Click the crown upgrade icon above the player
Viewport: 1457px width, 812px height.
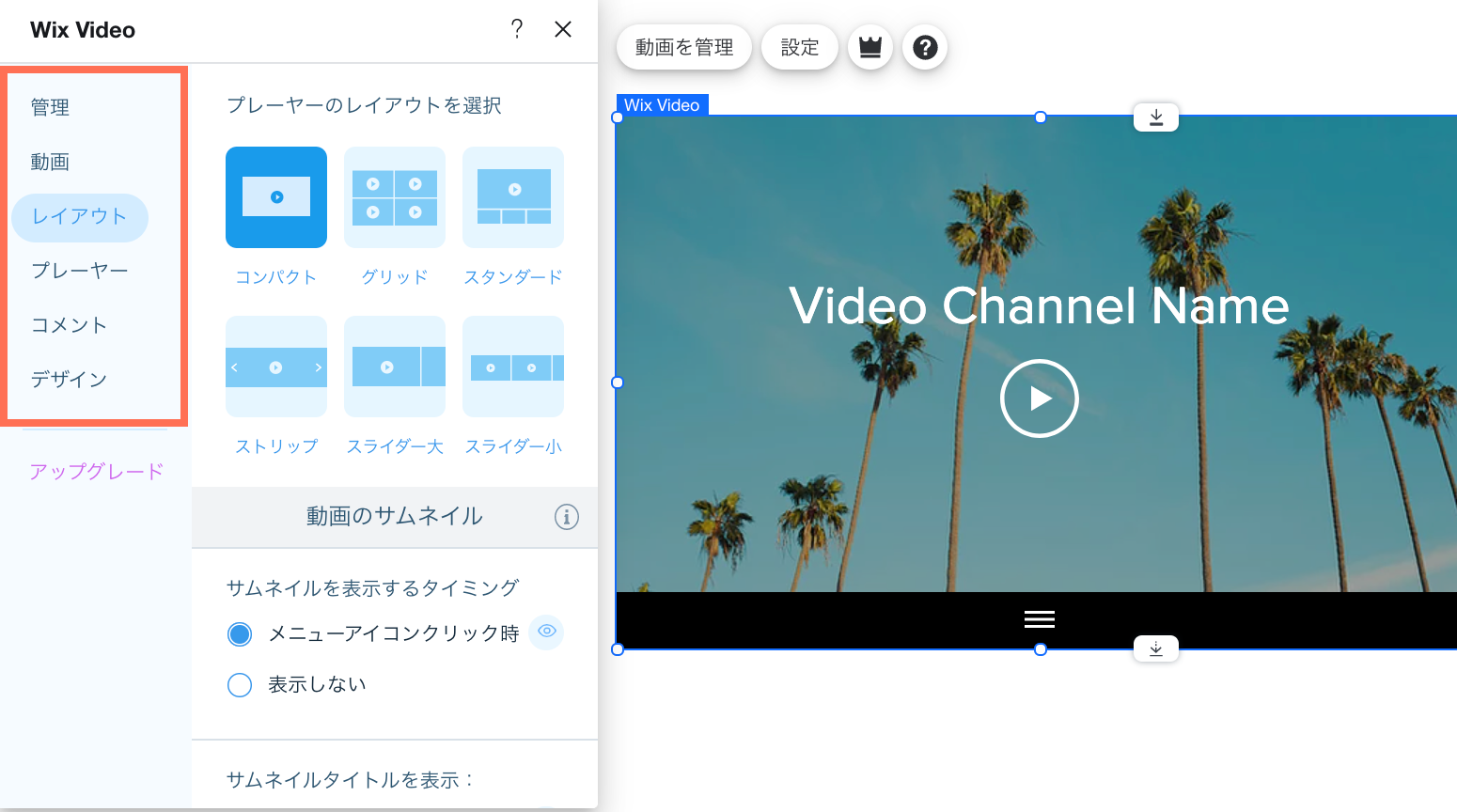[x=869, y=46]
